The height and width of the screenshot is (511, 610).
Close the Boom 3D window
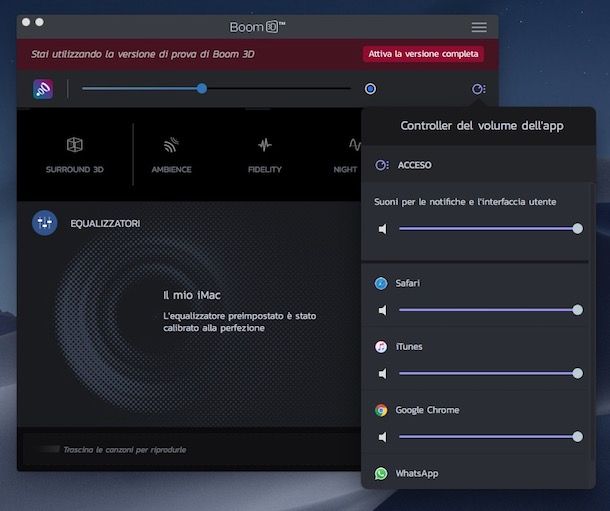point(26,22)
